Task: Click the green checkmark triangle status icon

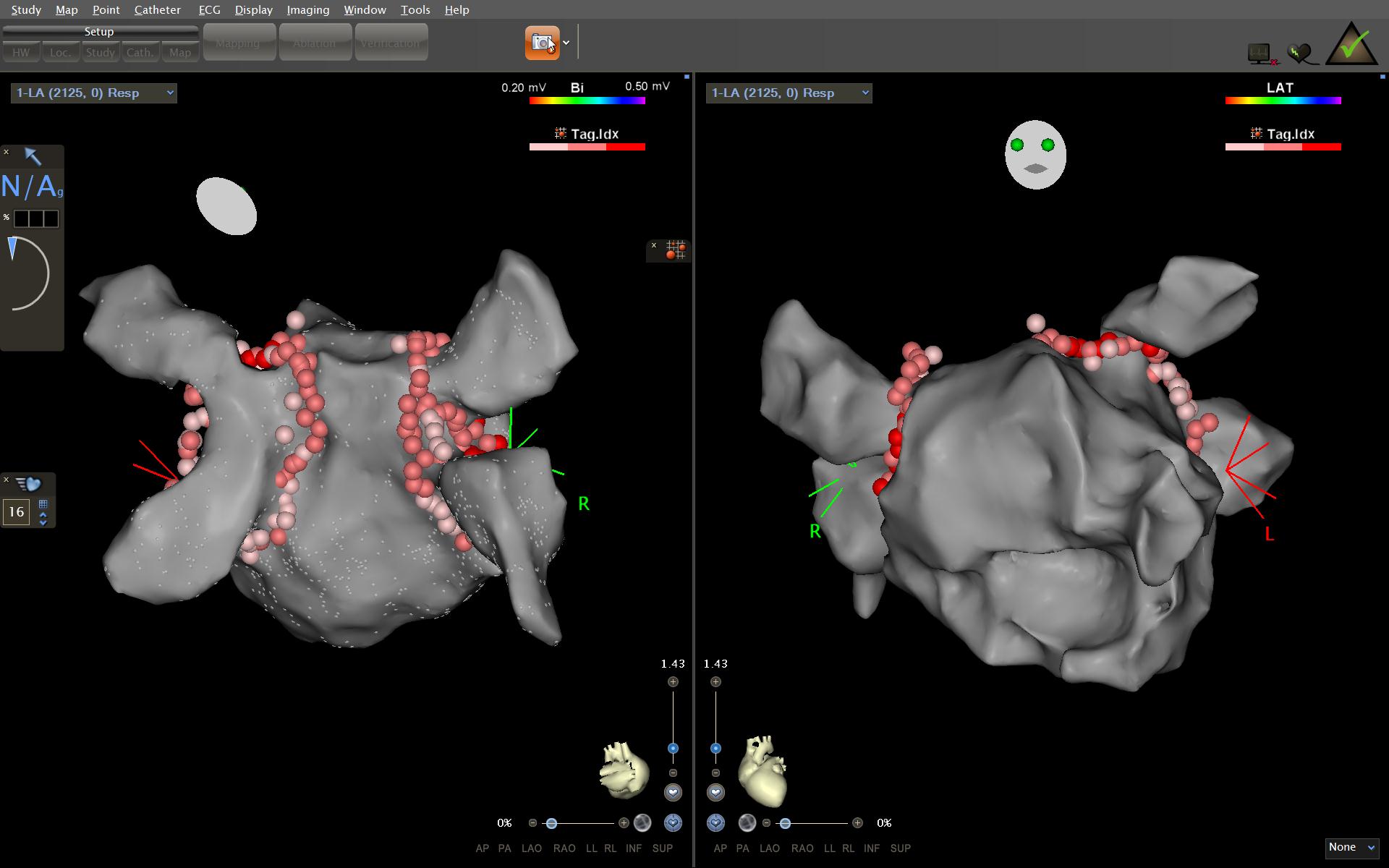Action: (1351, 45)
